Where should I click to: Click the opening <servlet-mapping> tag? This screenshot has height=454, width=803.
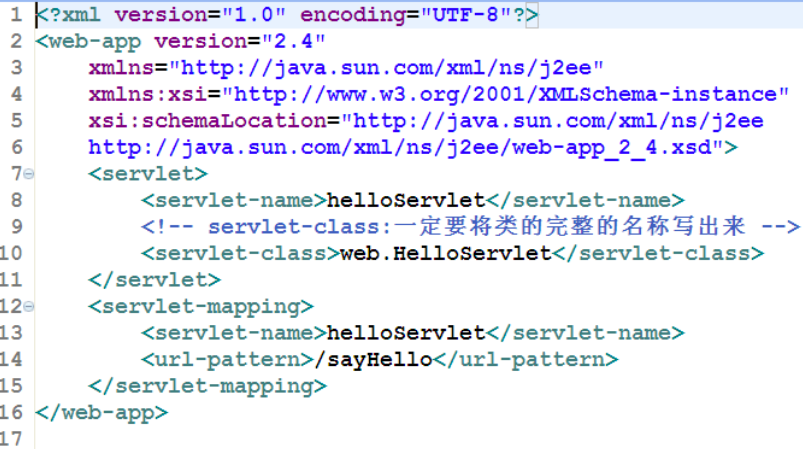[x=201, y=307]
